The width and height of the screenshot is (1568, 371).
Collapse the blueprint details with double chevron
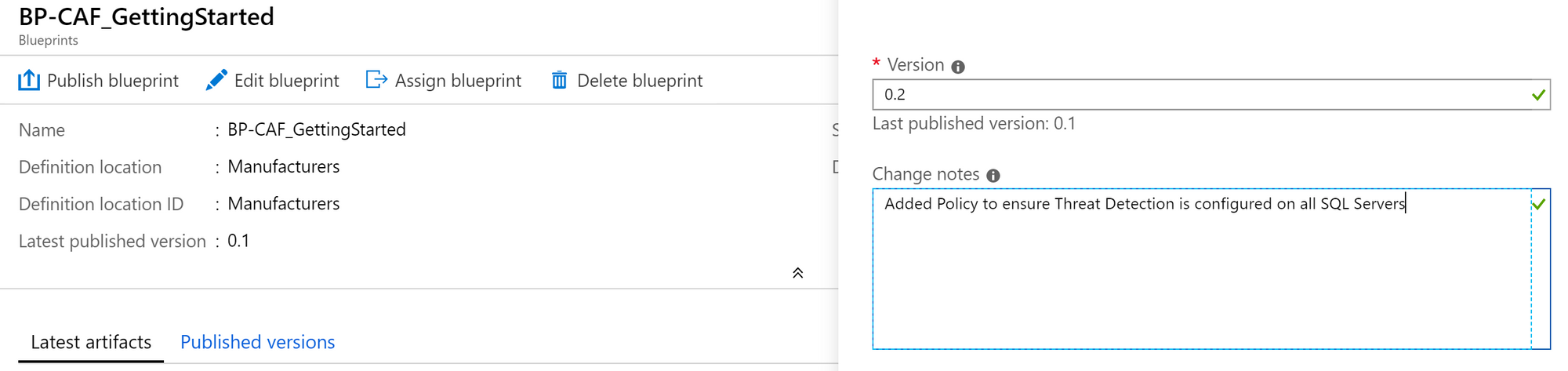pyautogui.click(x=797, y=273)
